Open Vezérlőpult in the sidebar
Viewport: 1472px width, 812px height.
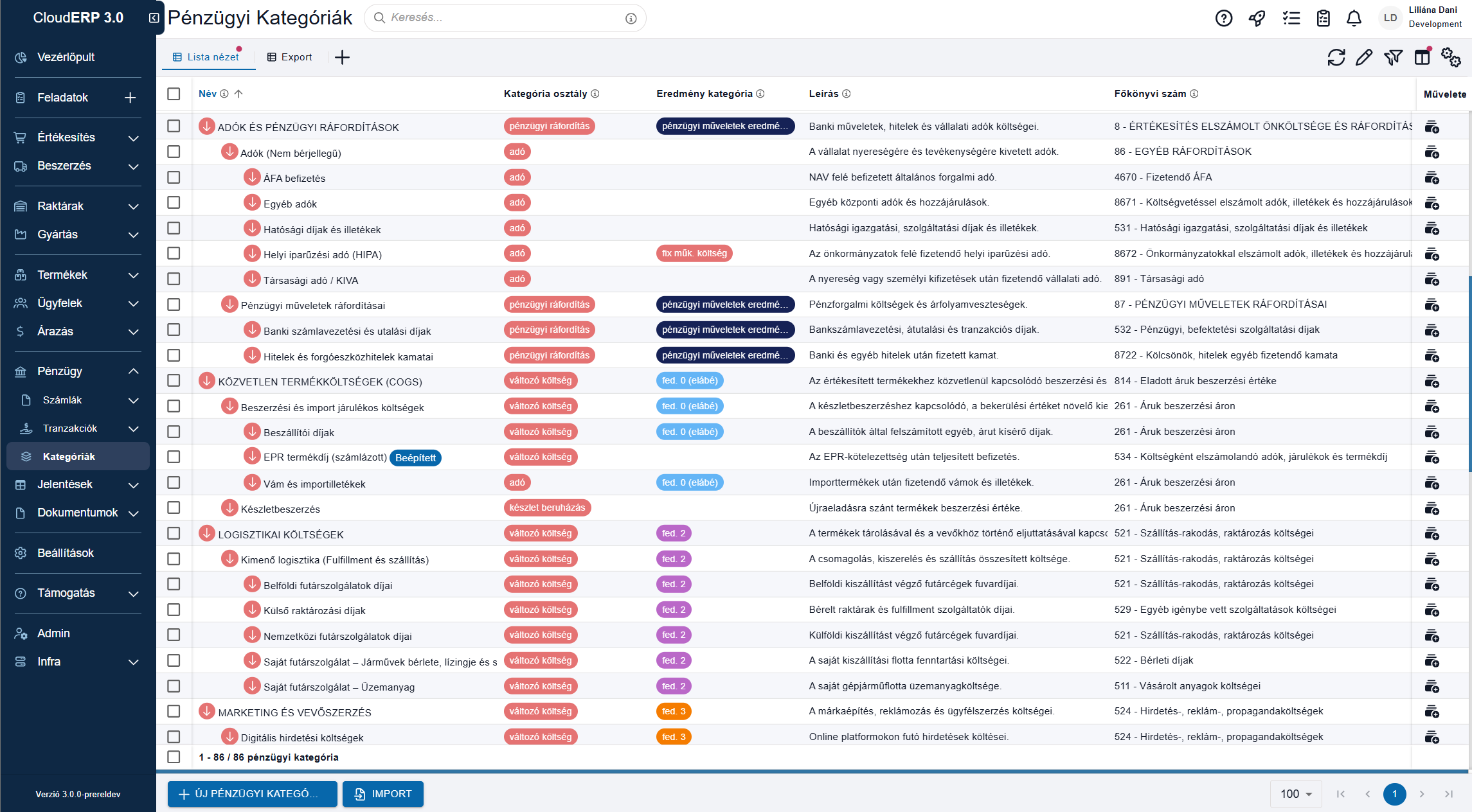point(77,57)
